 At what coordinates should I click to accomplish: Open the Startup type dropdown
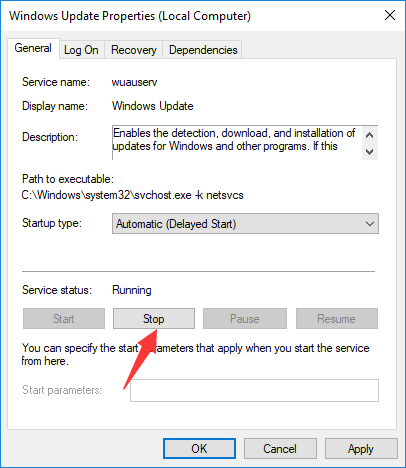tap(245, 224)
